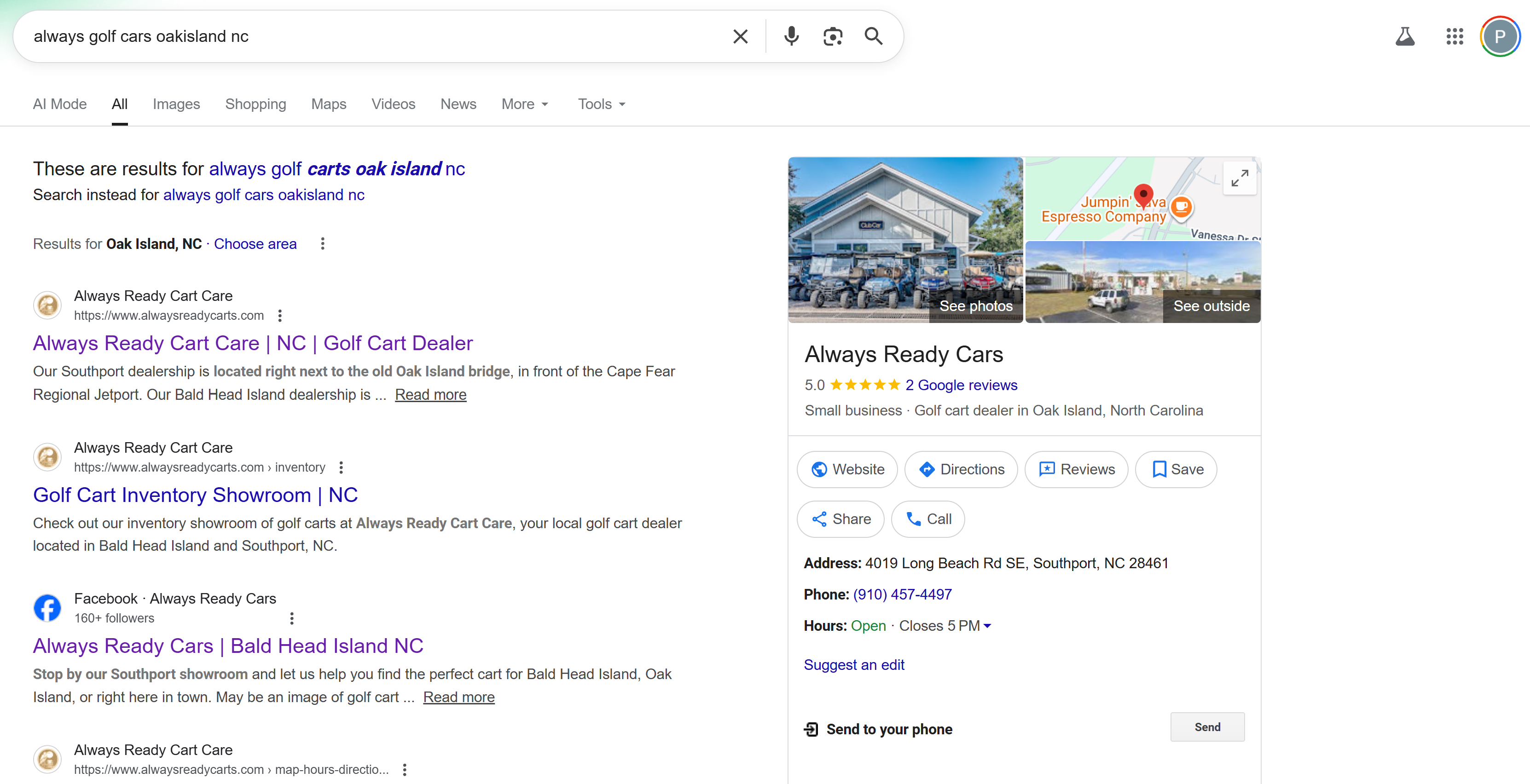Save the Always Ready Cars listing
The width and height of the screenshot is (1530, 784).
tap(1176, 469)
